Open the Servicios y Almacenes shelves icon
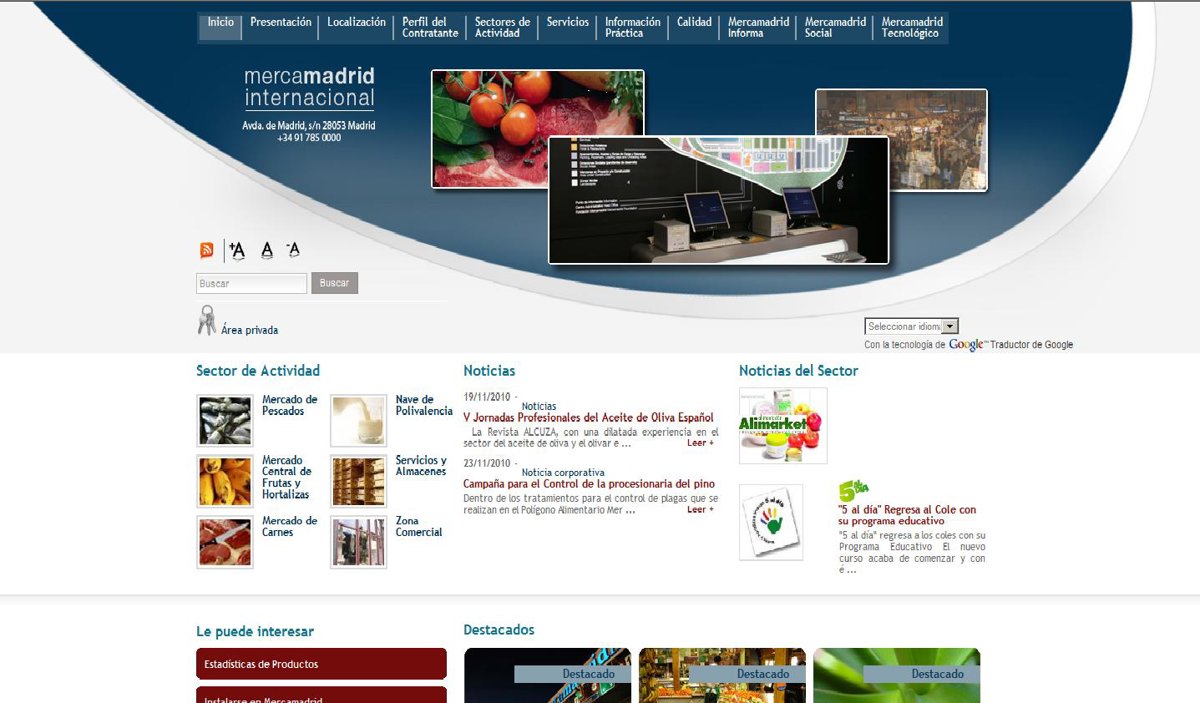The height and width of the screenshot is (703, 1200). pyautogui.click(x=358, y=481)
